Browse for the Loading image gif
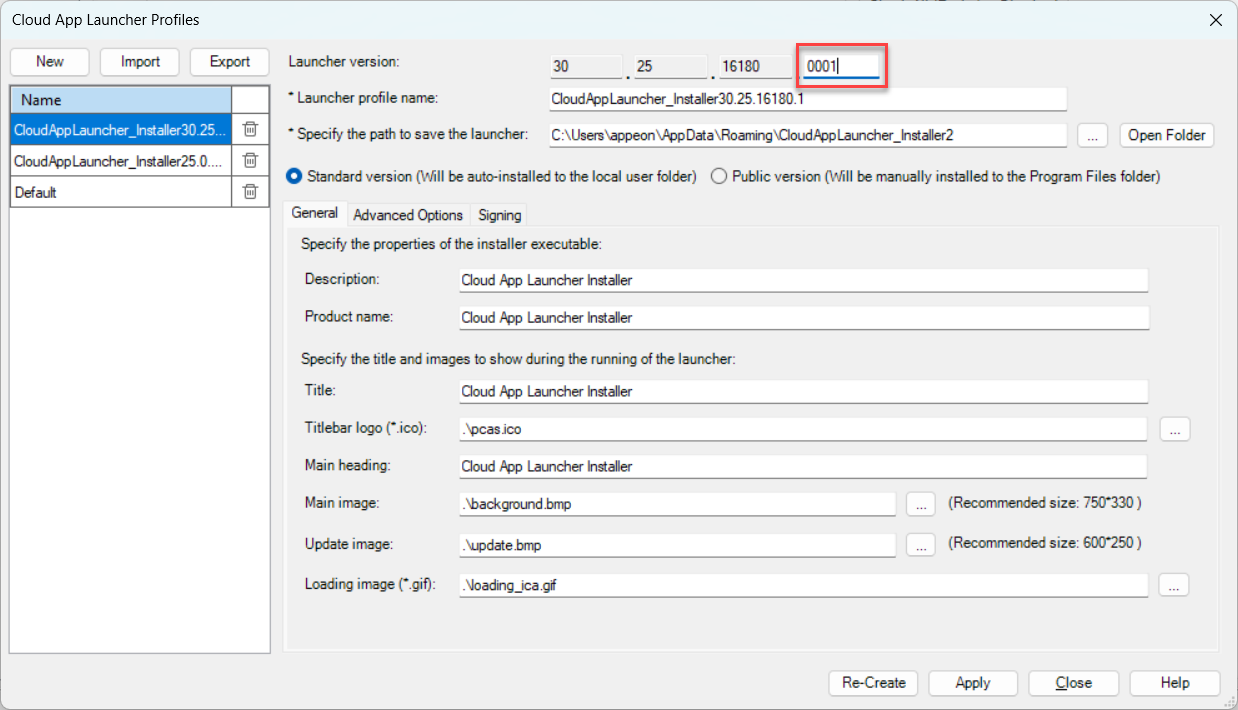1238x710 pixels. click(x=1174, y=586)
